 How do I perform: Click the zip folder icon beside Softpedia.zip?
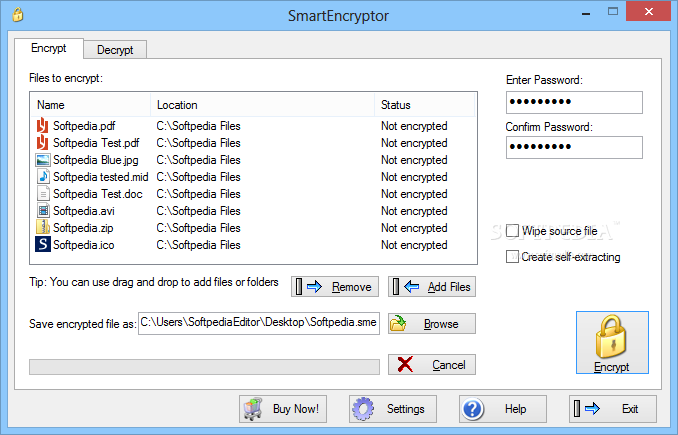point(43,228)
